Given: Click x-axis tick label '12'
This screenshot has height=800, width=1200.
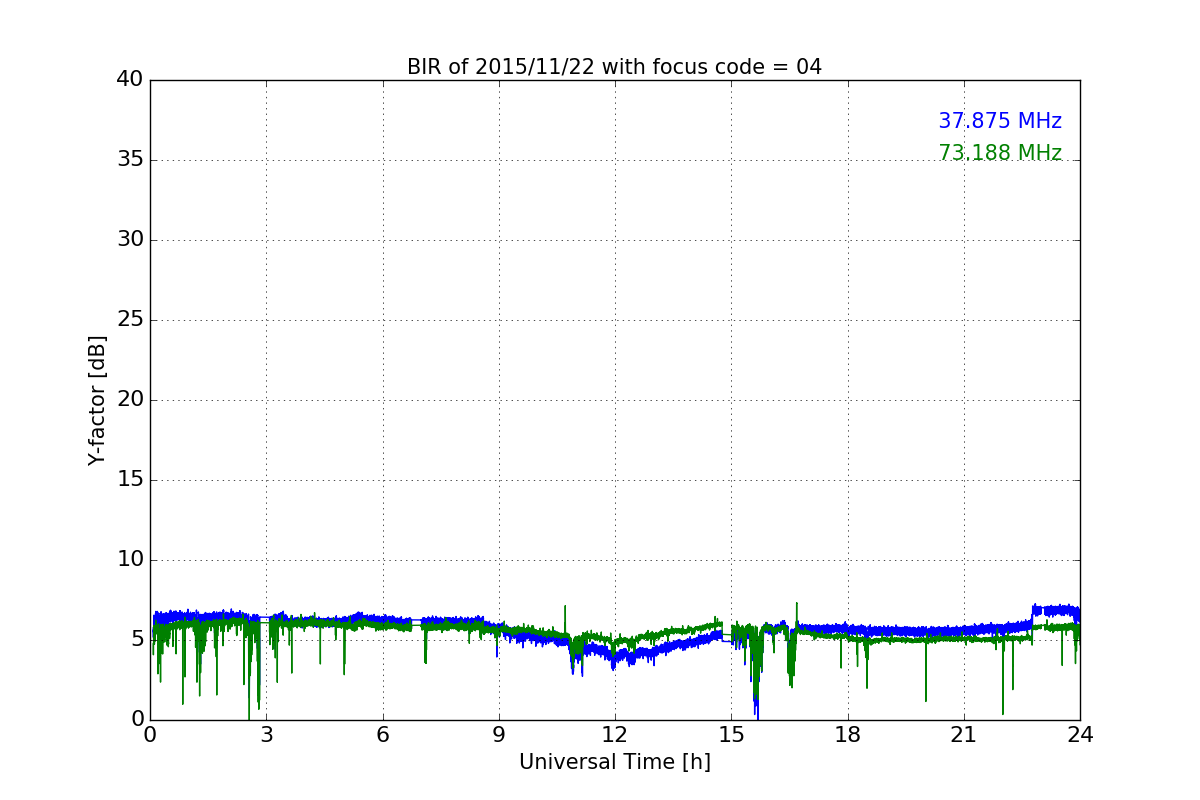Looking at the screenshot, I should pyautogui.click(x=615, y=735).
